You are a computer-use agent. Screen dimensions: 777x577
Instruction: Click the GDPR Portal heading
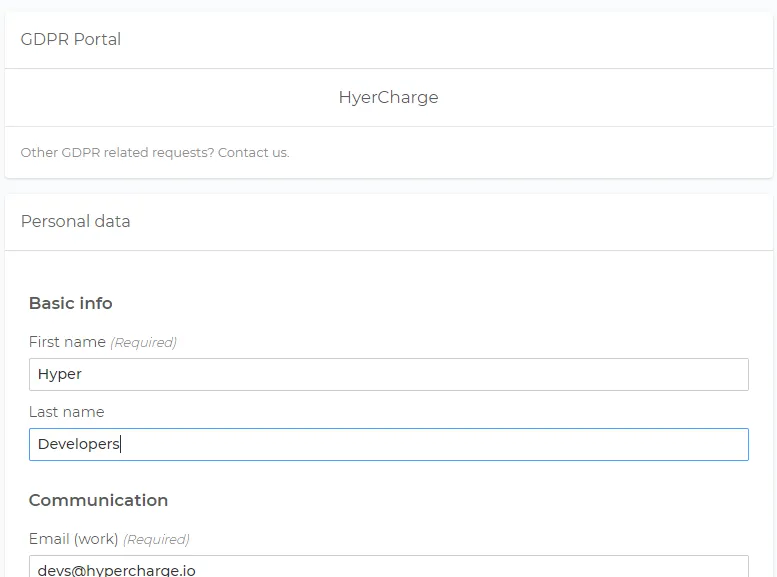tap(71, 39)
